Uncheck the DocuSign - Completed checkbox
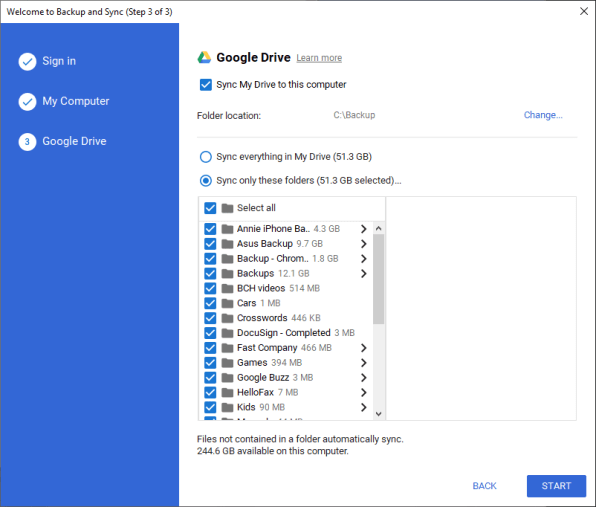 click(x=210, y=333)
